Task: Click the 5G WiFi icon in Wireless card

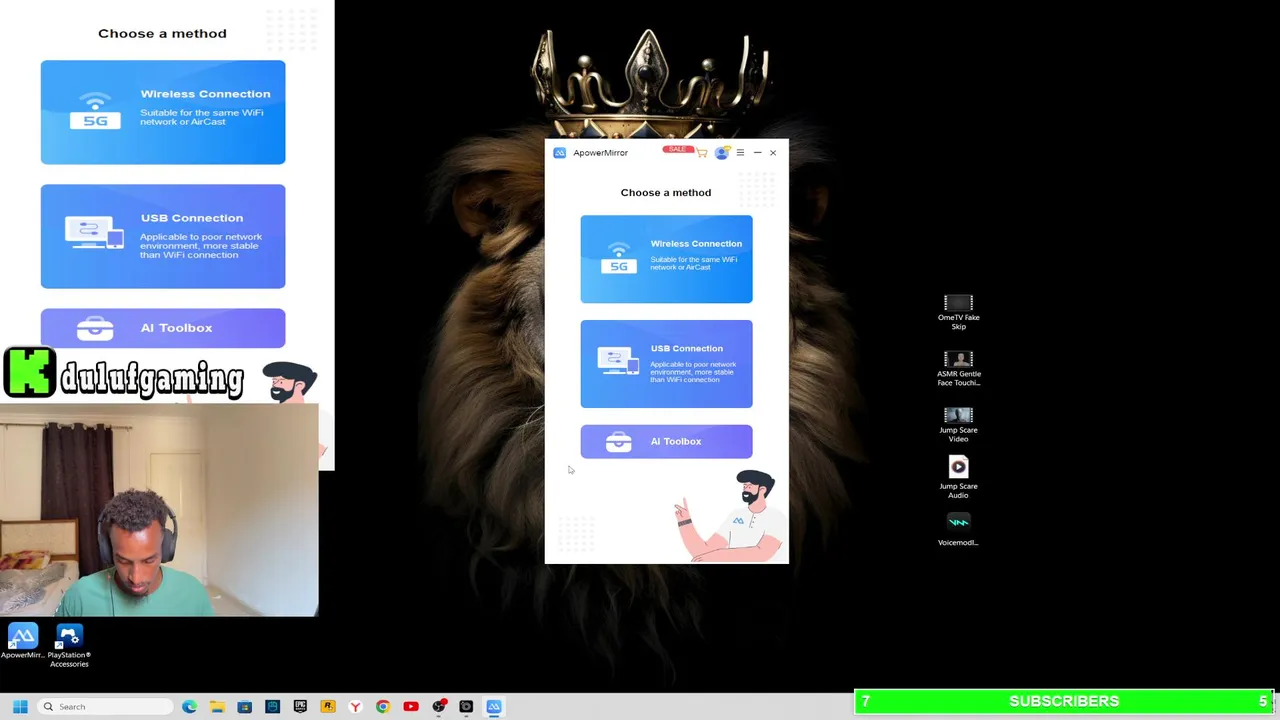Action: point(619,257)
